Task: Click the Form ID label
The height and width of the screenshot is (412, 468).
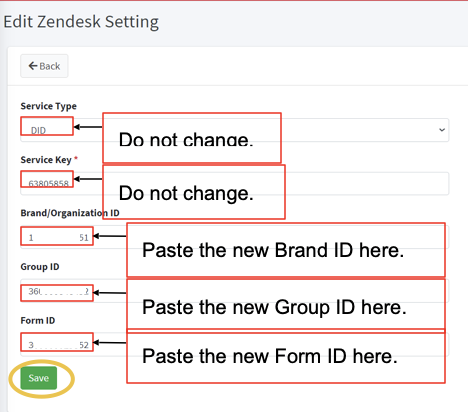Action: tap(38, 320)
